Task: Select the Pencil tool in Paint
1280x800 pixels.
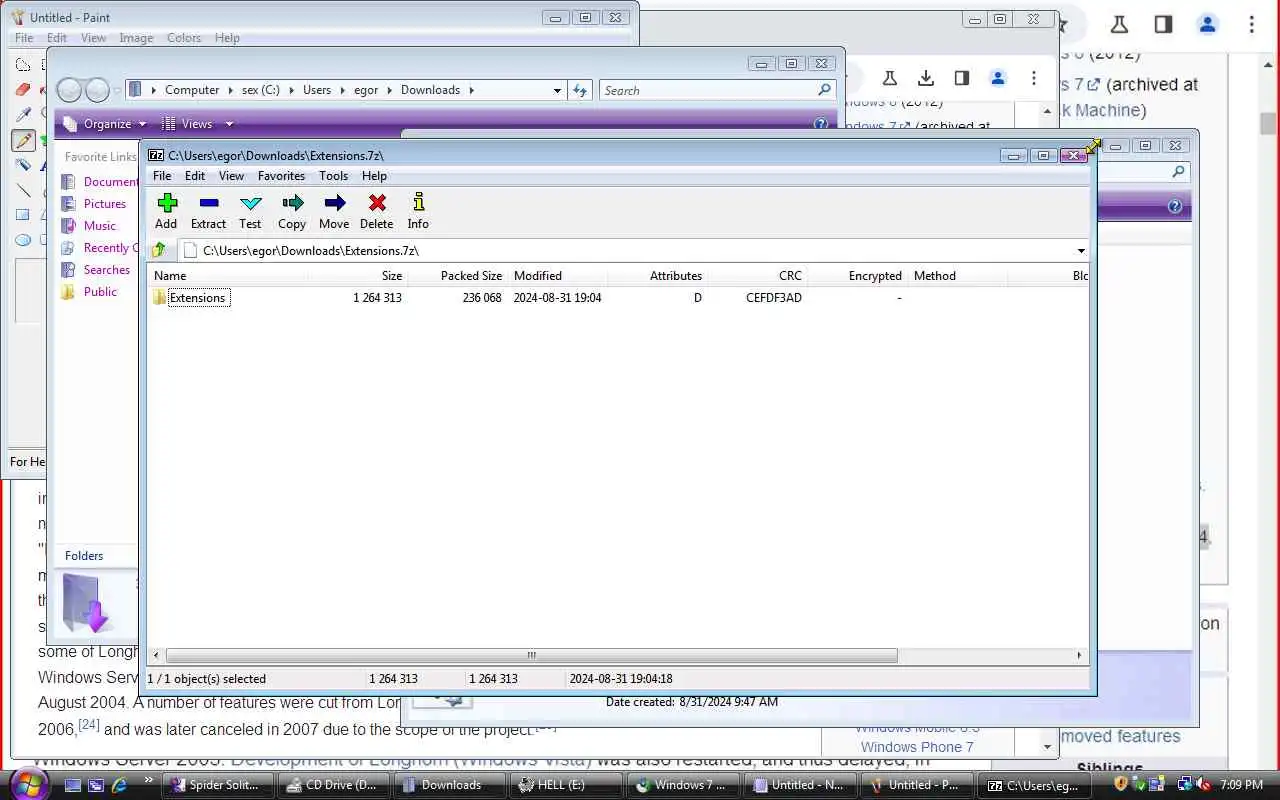Action: pos(23,140)
